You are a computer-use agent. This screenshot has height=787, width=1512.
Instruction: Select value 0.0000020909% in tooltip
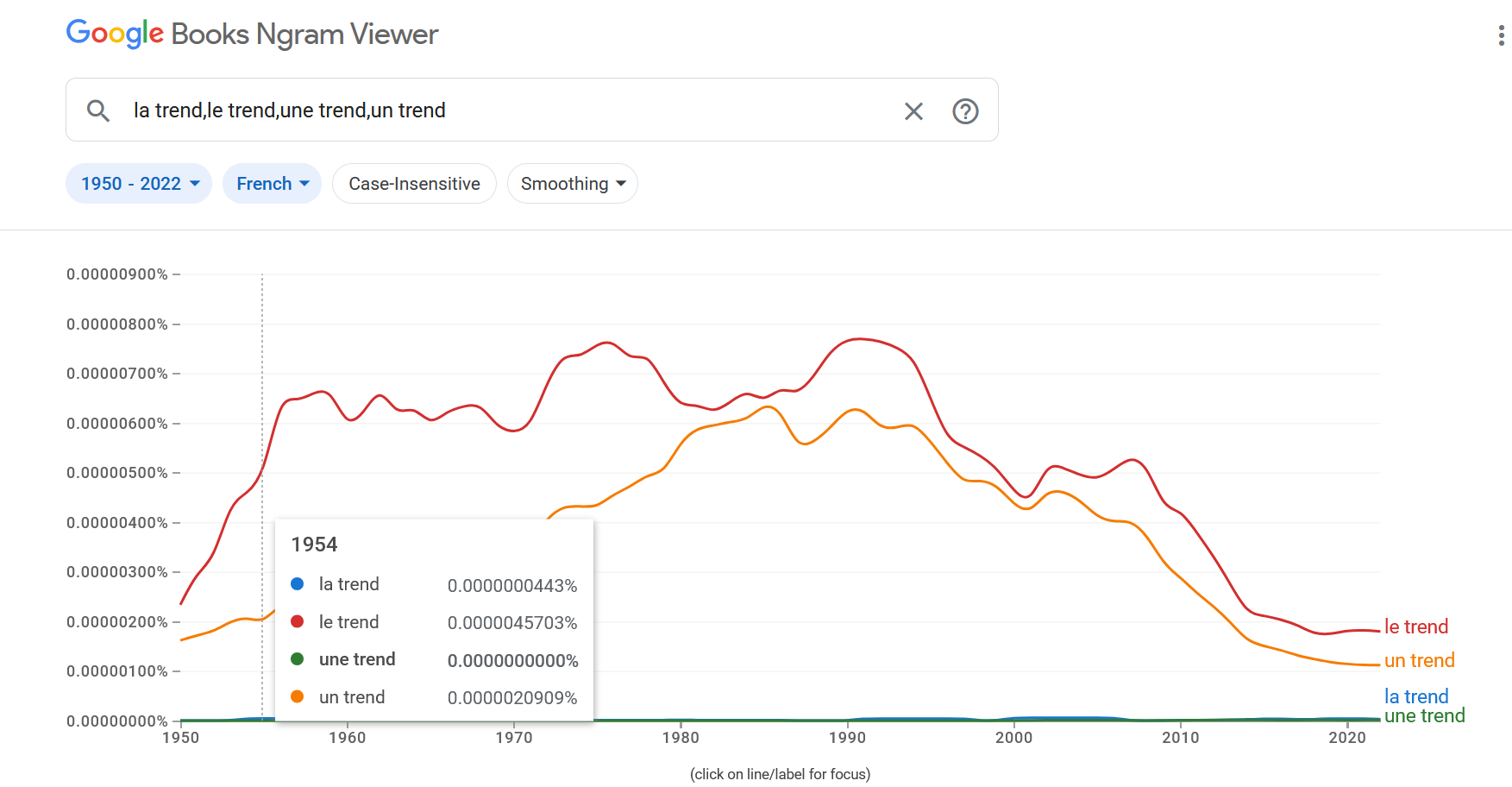point(512,698)
